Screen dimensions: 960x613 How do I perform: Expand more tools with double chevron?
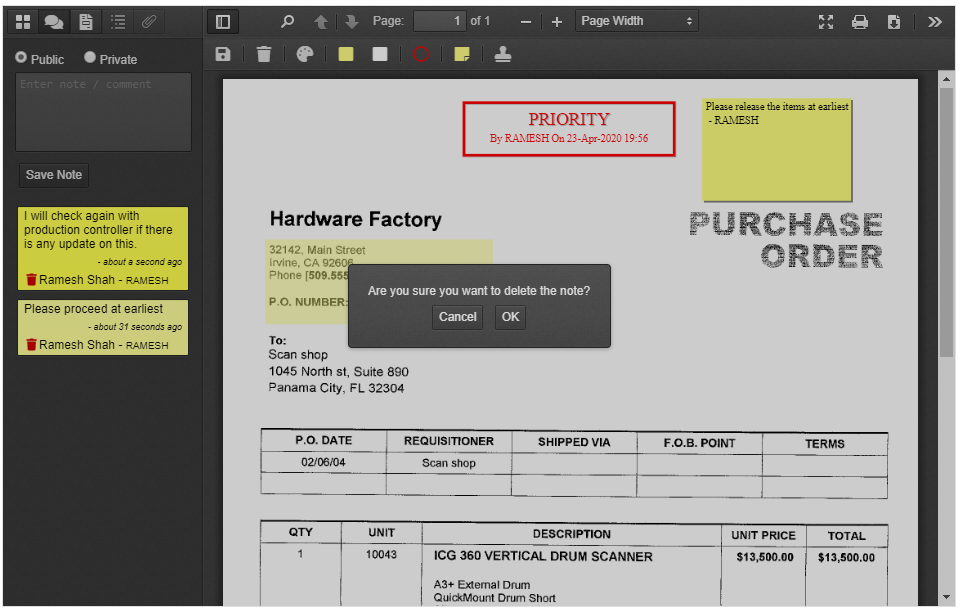[x=935, y=21]
